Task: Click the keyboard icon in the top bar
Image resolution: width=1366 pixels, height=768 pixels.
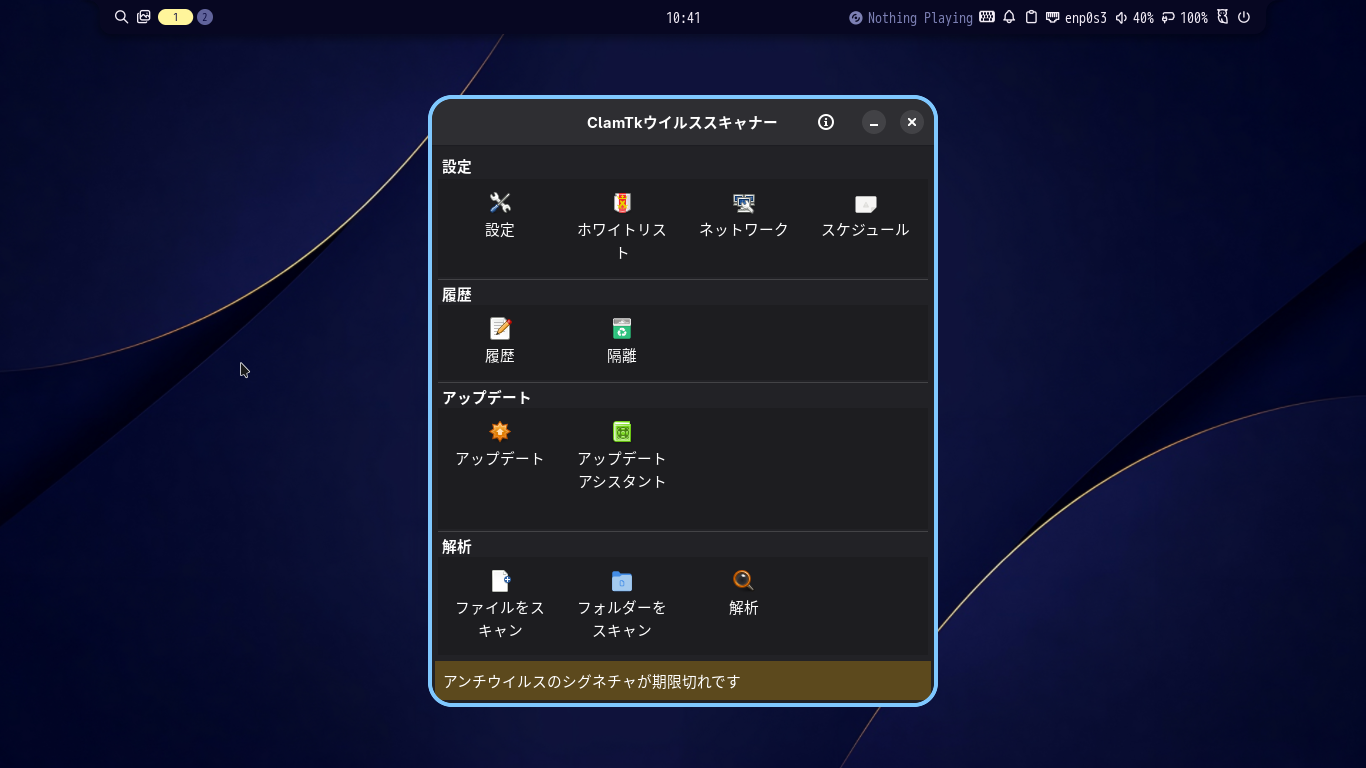Action: [x=987, y=17]
